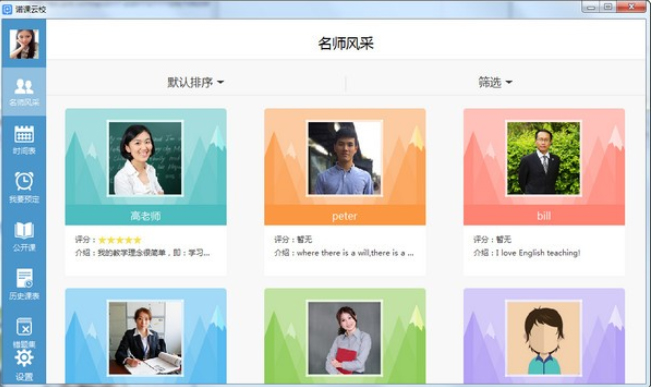Minimize the 诺课云校 window

coord(591,7)
